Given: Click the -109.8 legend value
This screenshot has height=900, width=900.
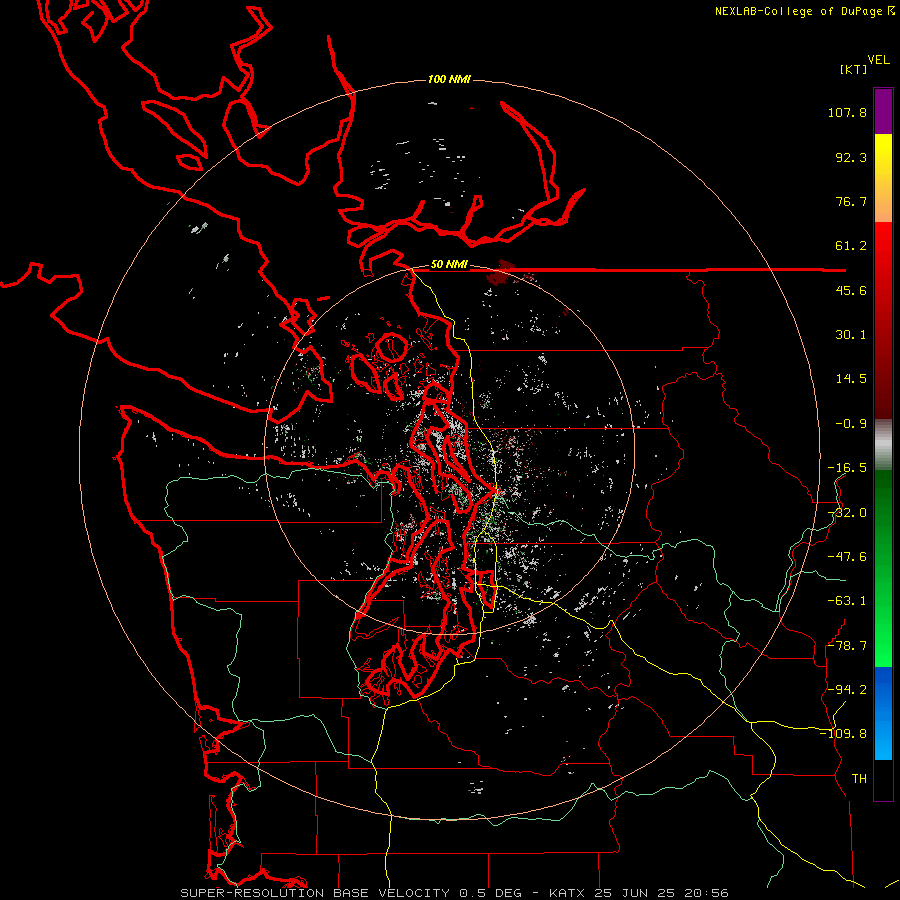Looking at the screenshot, I should 843,734.
